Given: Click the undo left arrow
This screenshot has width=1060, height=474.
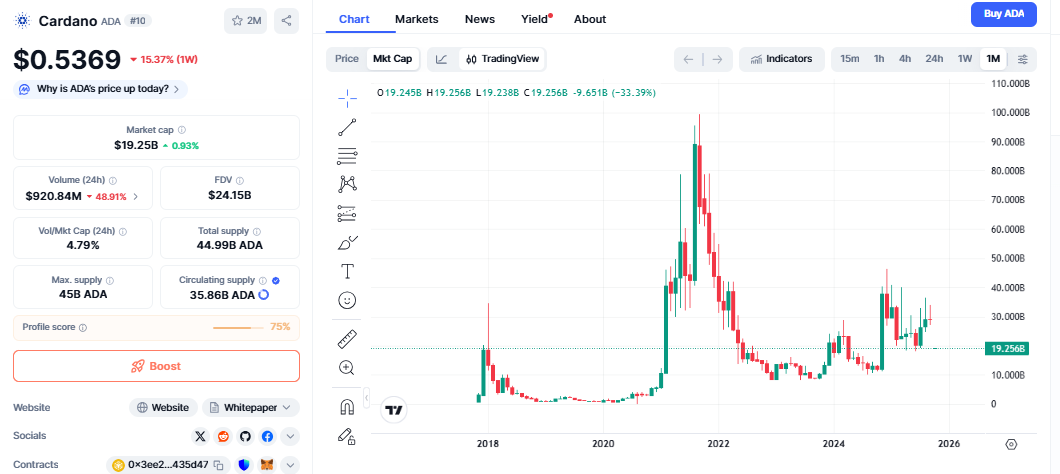Looking at the screenshot, I should click(x=688, y=60).
